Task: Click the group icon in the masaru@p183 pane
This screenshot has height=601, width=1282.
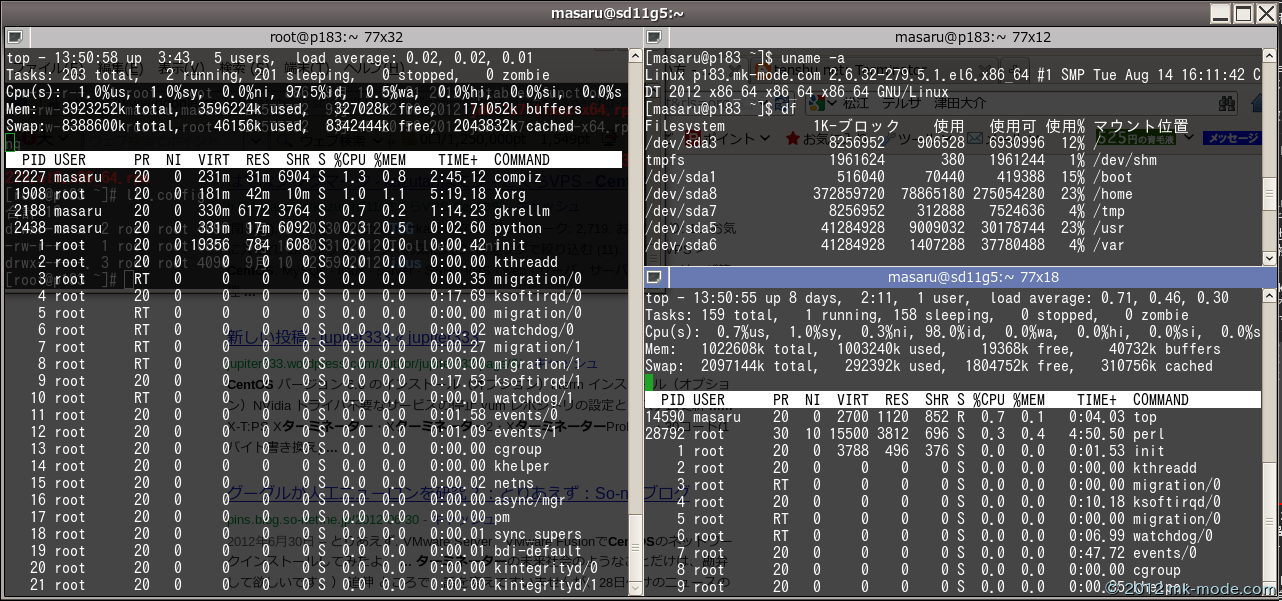Action: pos(654,37)
